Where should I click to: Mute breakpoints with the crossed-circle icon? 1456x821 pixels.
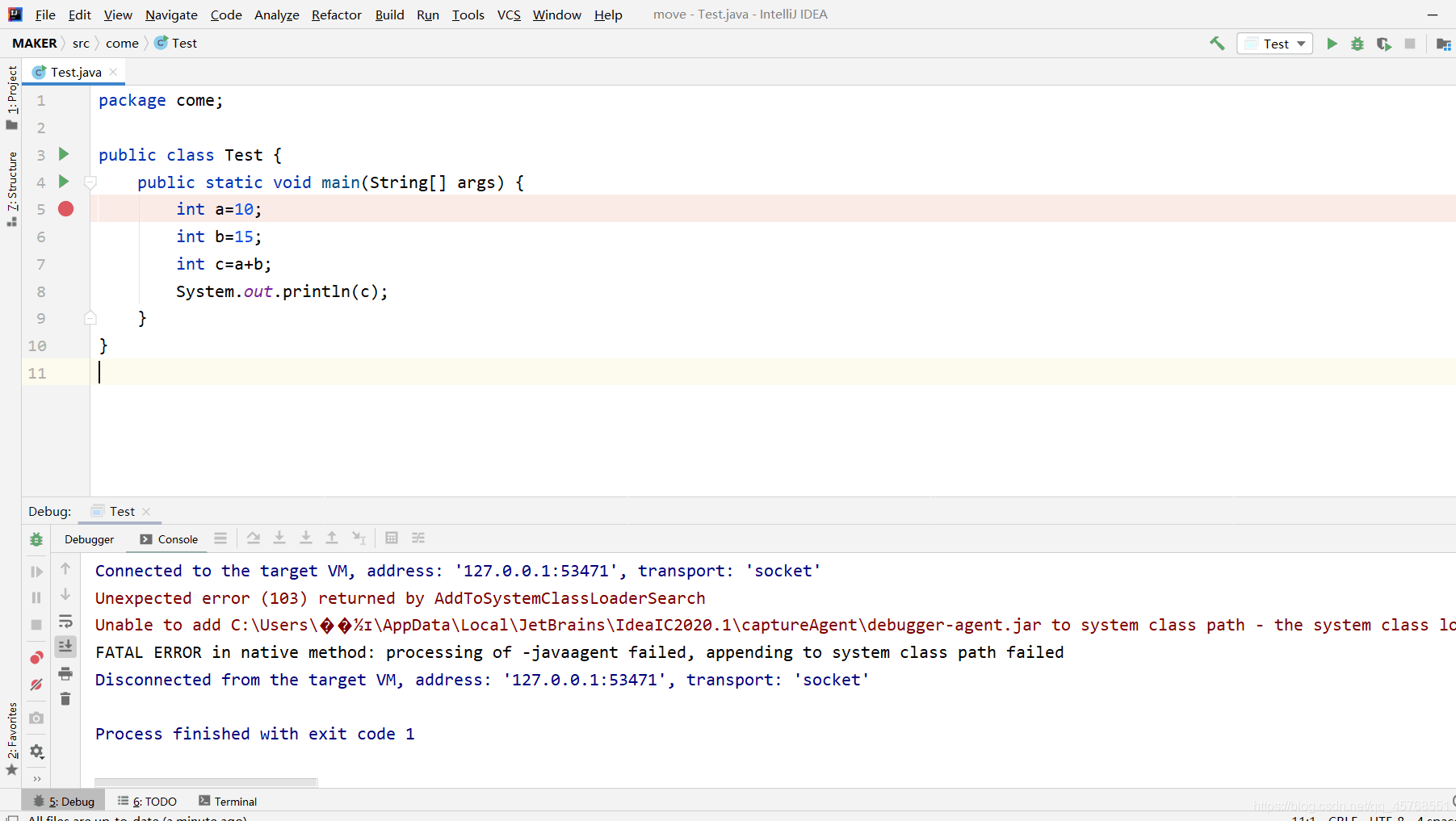(36, 684)
